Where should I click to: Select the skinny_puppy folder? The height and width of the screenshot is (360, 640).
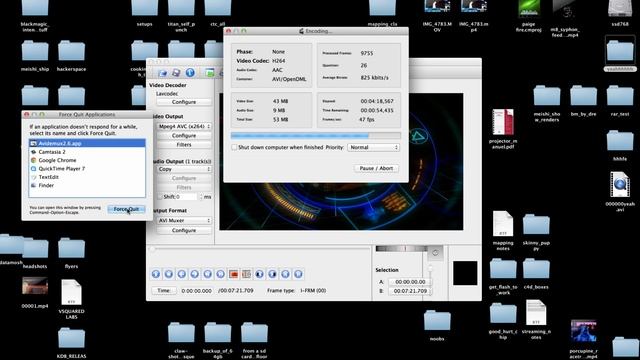[x=536, y=225]
